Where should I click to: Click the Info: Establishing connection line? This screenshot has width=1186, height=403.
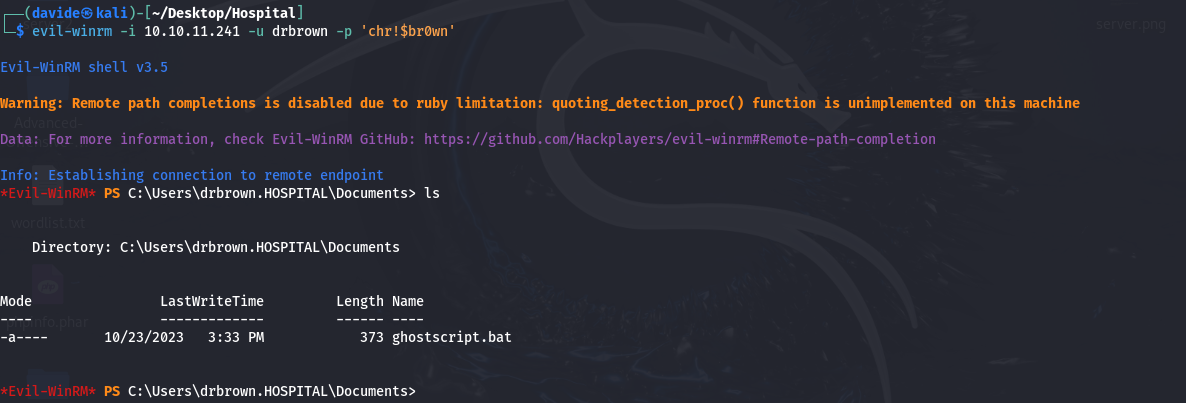point(192,175)
